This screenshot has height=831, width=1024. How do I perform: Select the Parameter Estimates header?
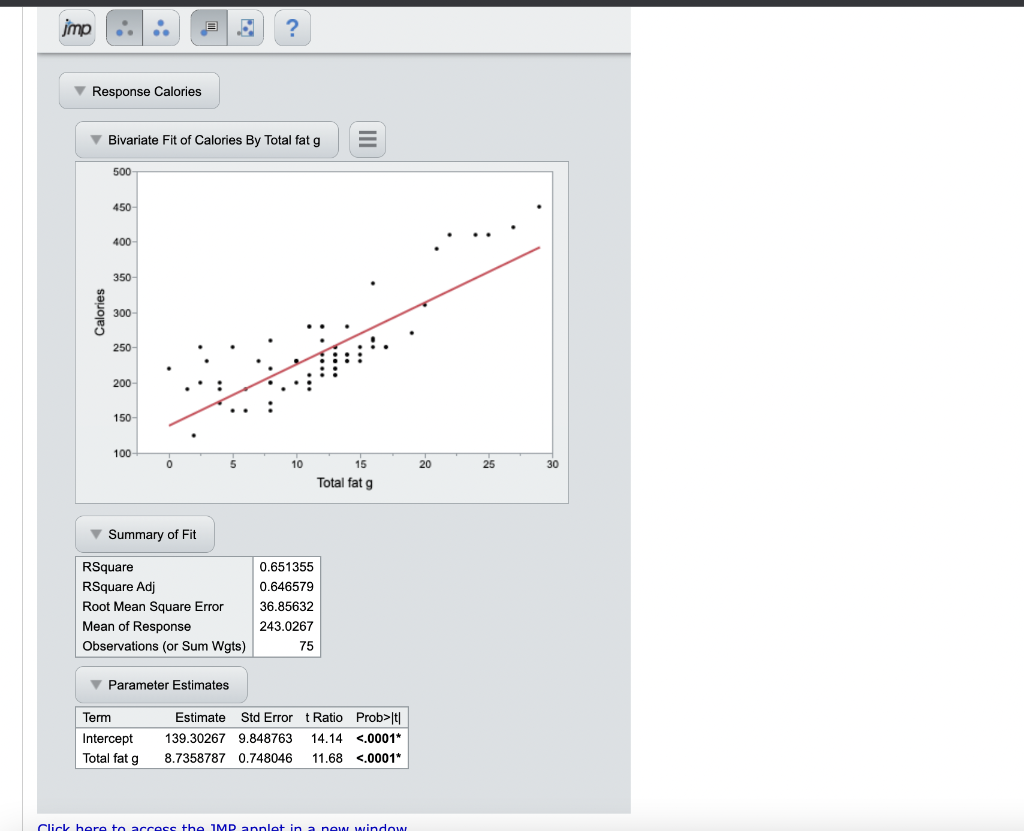click(160, 684)
